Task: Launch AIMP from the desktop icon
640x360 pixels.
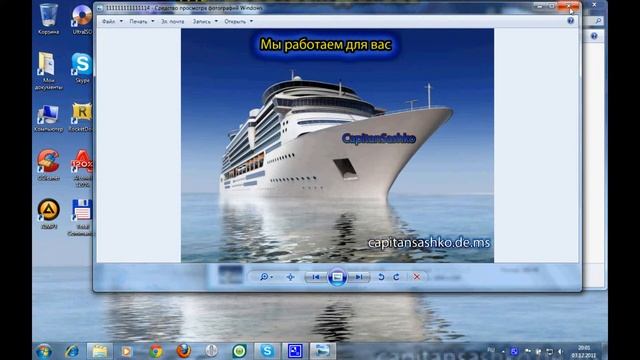Action: 49,214
